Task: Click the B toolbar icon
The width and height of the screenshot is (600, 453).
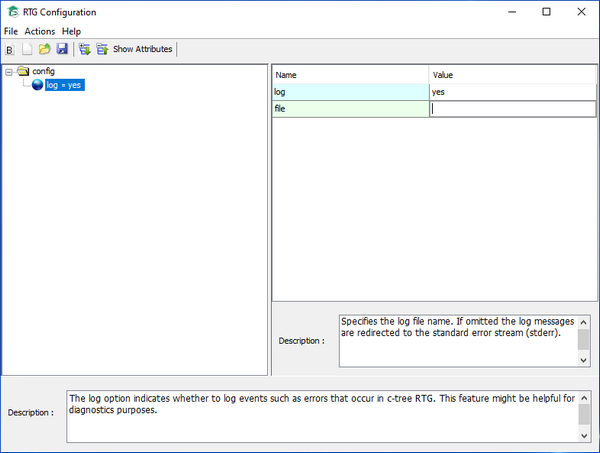Action: click(x=10, y=49)
